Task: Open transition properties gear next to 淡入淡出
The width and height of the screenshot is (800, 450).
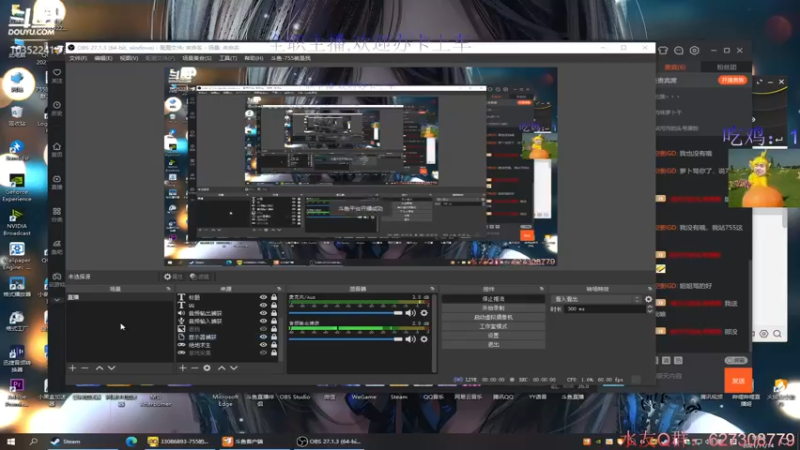Action: point(648,299)
